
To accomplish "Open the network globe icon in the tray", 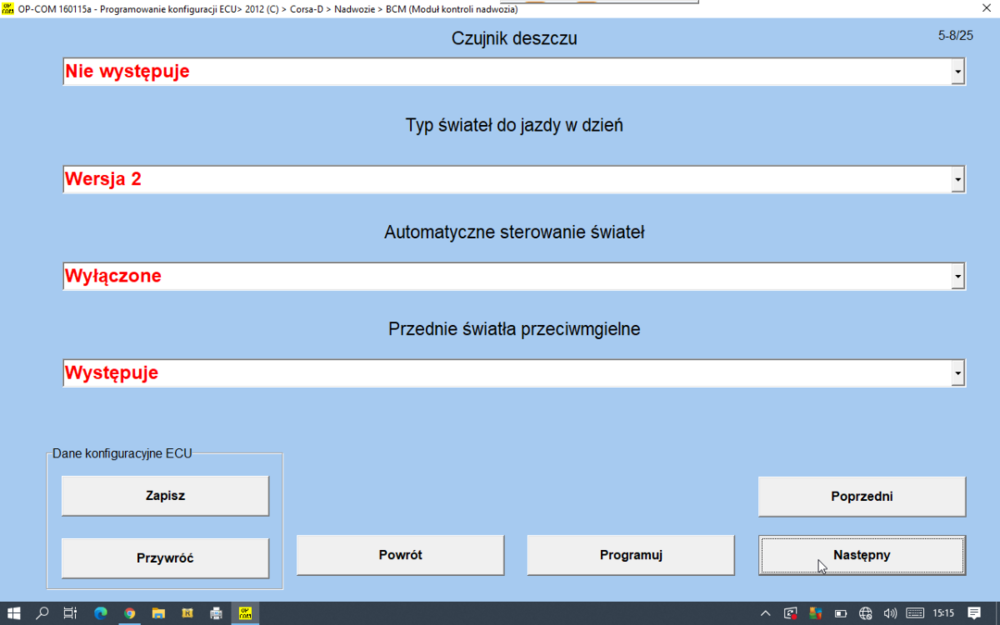I will [x=866, y=612].
